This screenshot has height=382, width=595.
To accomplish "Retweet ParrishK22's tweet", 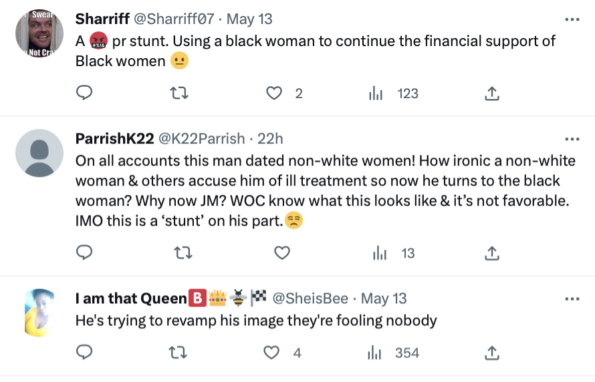I will [183, 253].
